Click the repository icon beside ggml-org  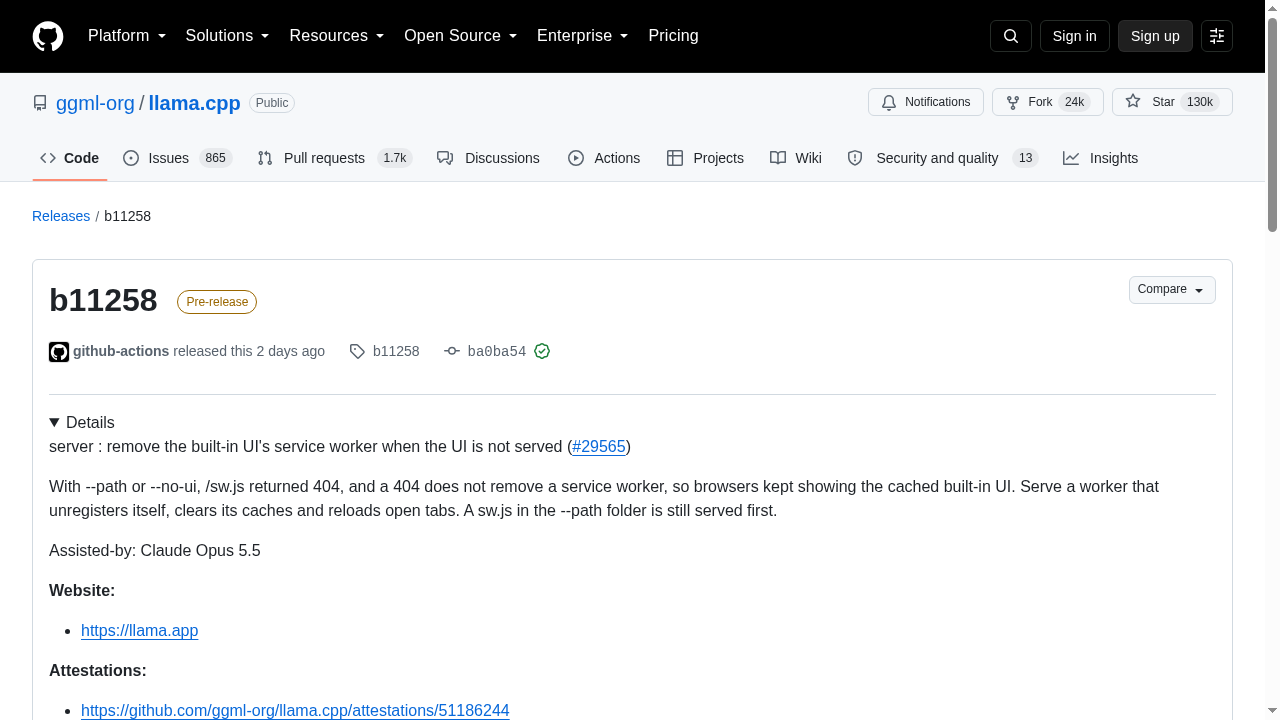coord(40,103)
